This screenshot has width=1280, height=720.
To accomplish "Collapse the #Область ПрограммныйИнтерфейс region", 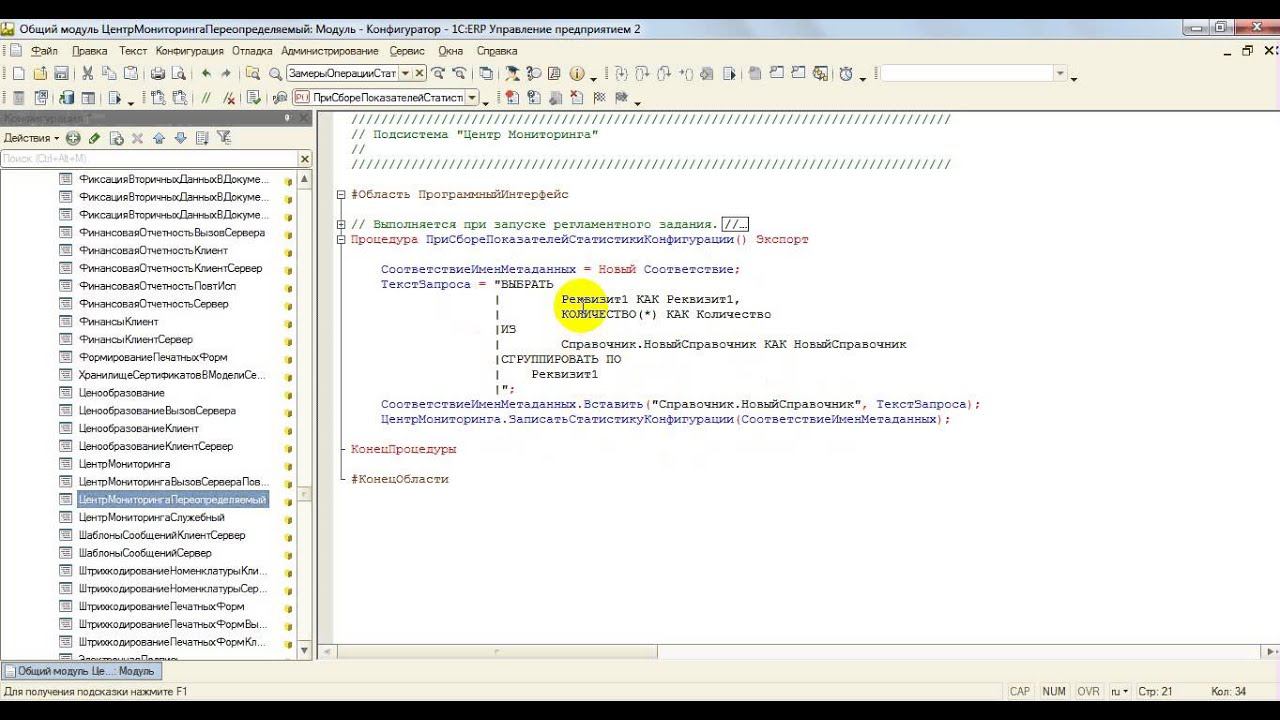I will (341, 195).
